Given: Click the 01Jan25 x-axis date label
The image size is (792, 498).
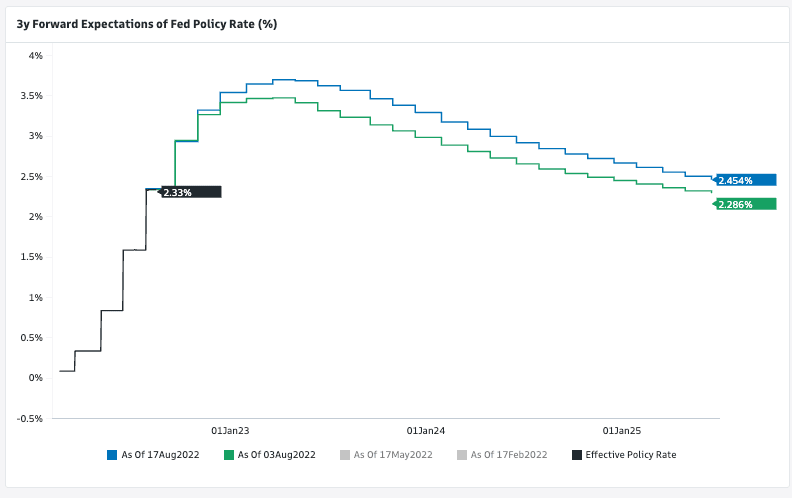Looking at the screenshot, I should pyautogui.click(x=622, y=431).
